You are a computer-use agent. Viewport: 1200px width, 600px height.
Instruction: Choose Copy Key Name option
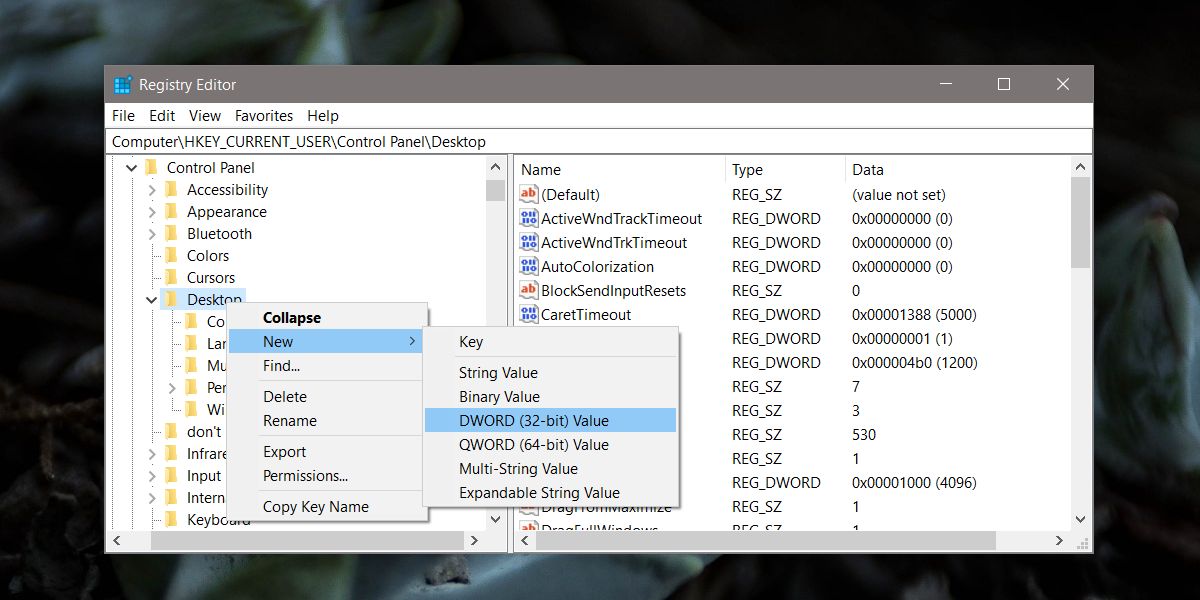[x=327, y=506]
